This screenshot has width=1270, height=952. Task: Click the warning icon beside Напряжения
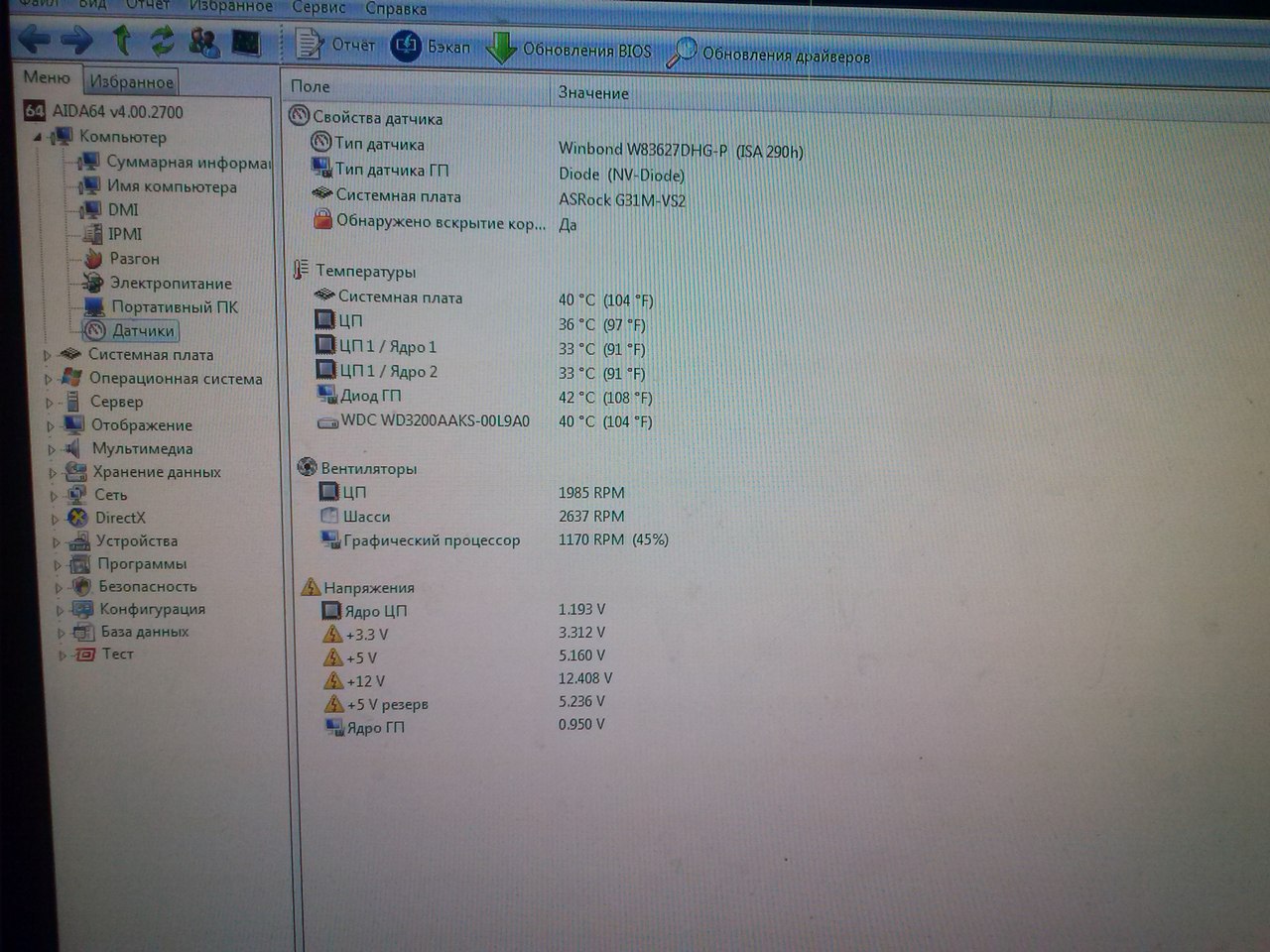pyautogui.click(x=311, y=587)
